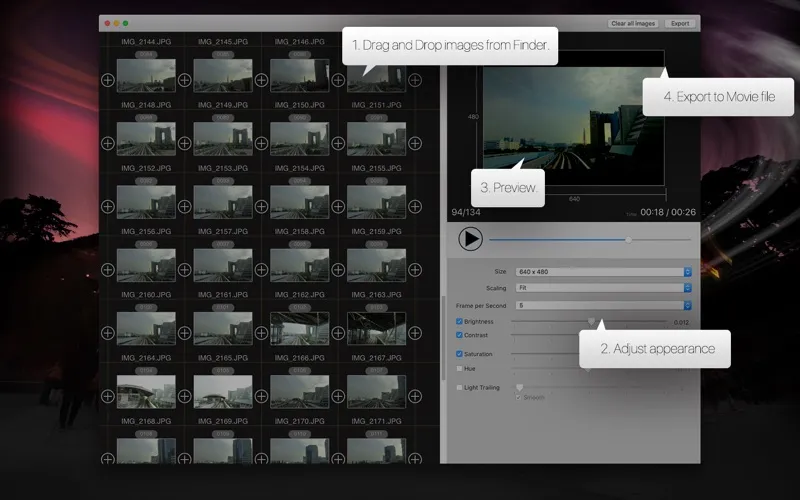Click plus icon between IMG_2148 and IMG_2149 thumbnails
The width and height of the screenshot is (800, 500).
click(x=185, y=143)
